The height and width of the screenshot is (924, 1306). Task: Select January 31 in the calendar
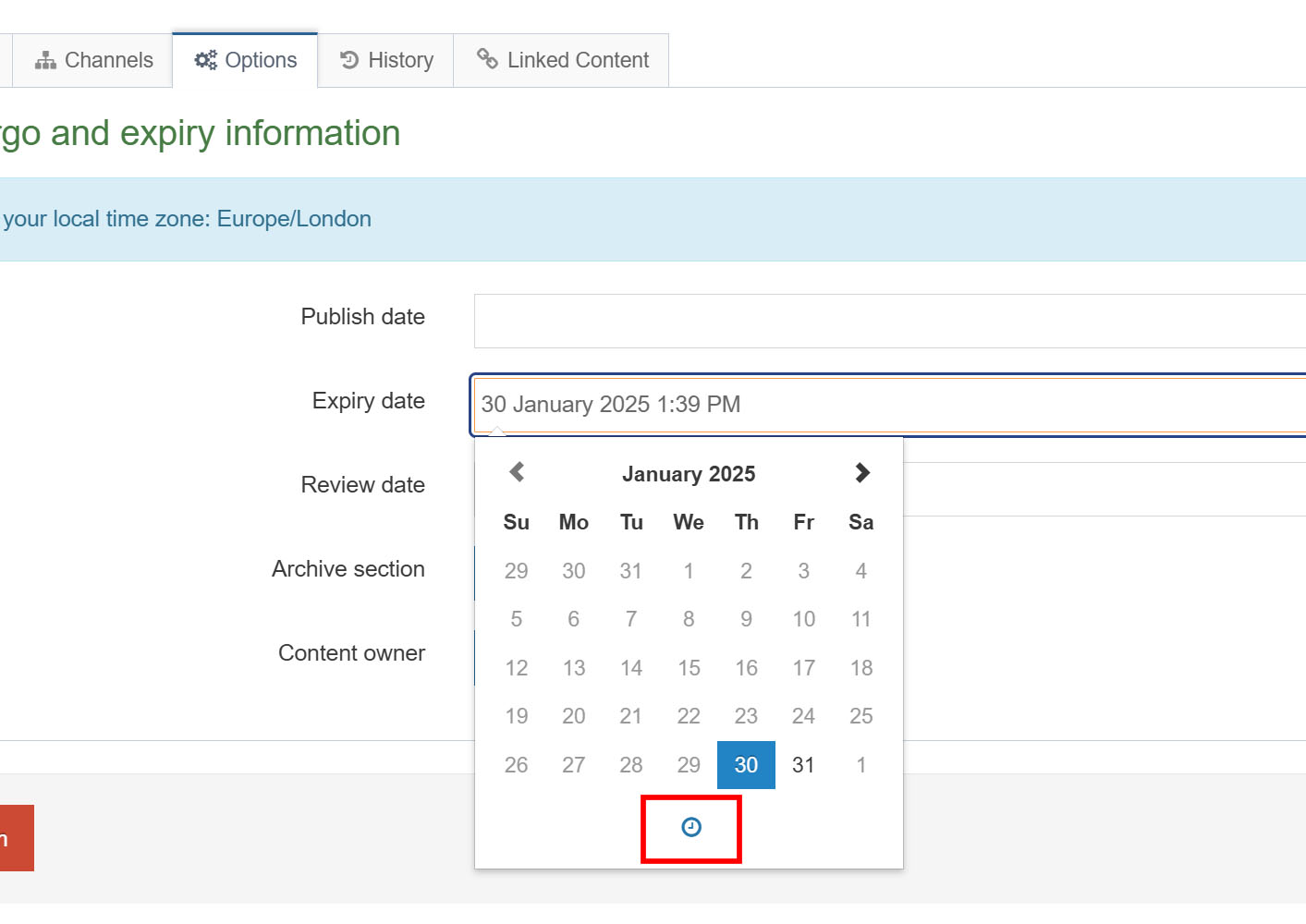coord(803,765)
